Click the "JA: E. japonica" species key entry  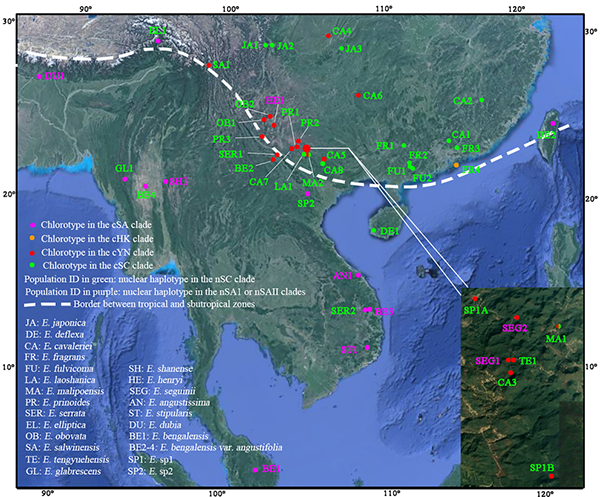pyautogui.click(x=58, y=324)
